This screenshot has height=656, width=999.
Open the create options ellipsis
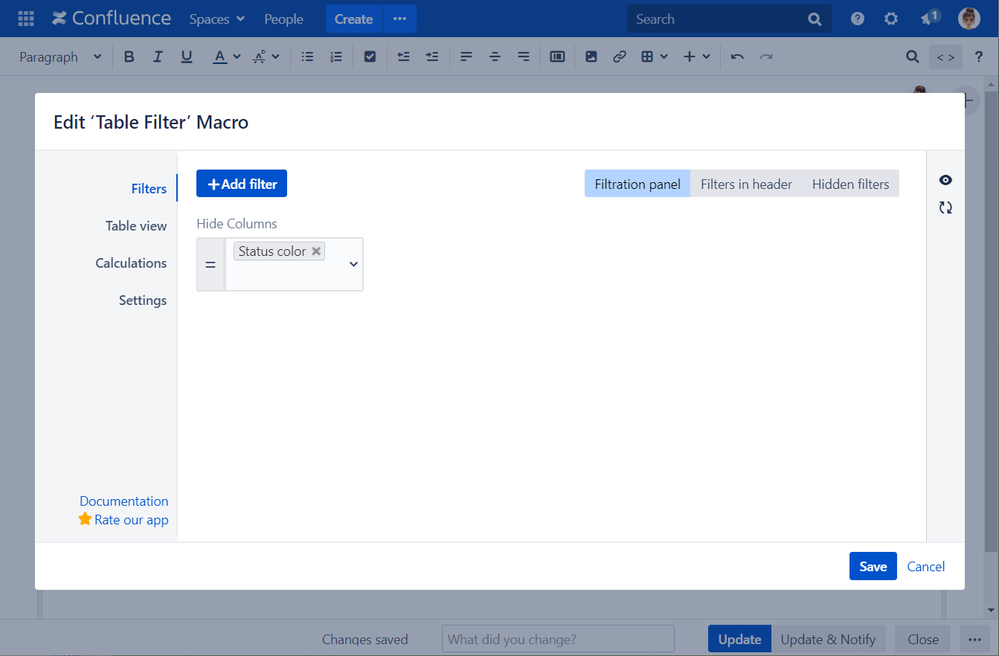pos(399,19)
